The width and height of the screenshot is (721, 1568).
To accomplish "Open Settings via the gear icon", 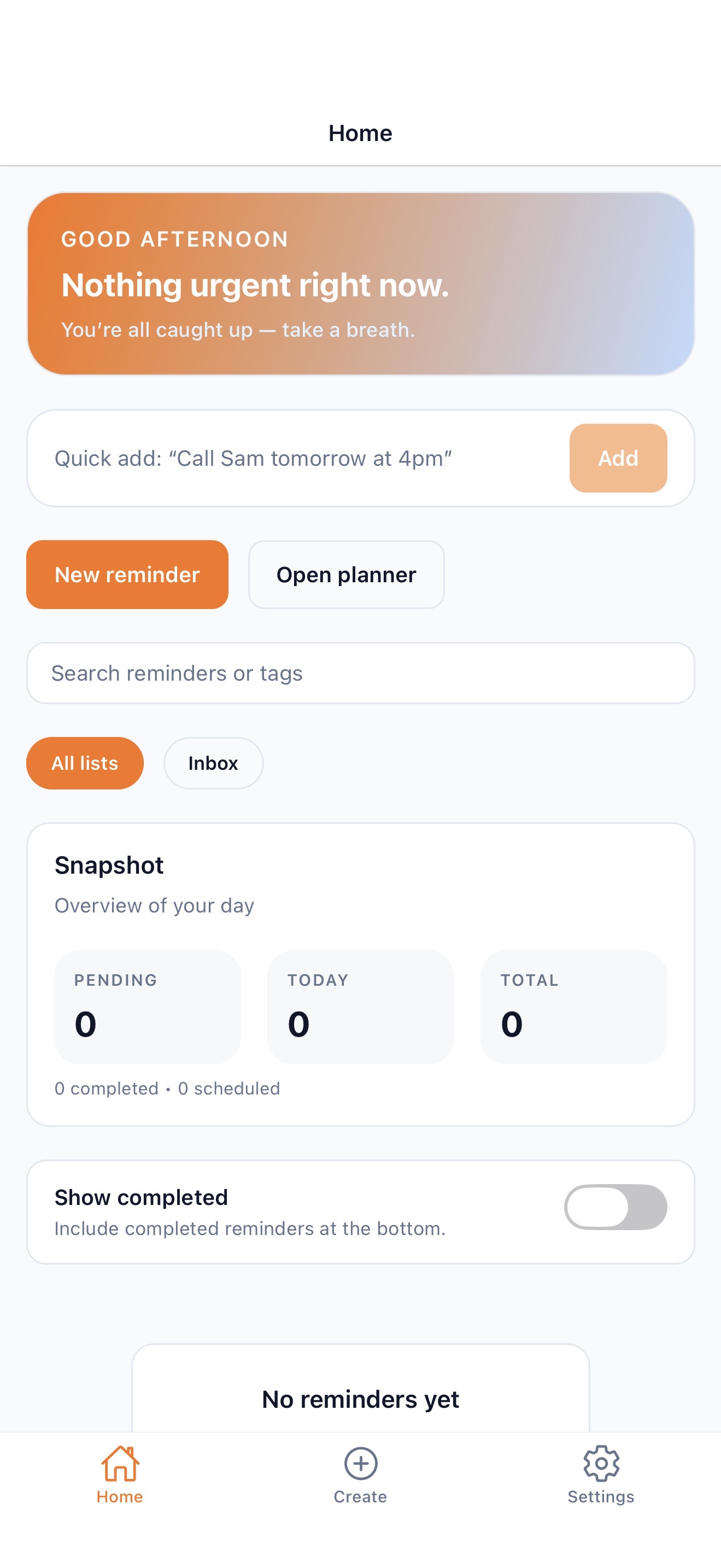I will point(601,1464).
